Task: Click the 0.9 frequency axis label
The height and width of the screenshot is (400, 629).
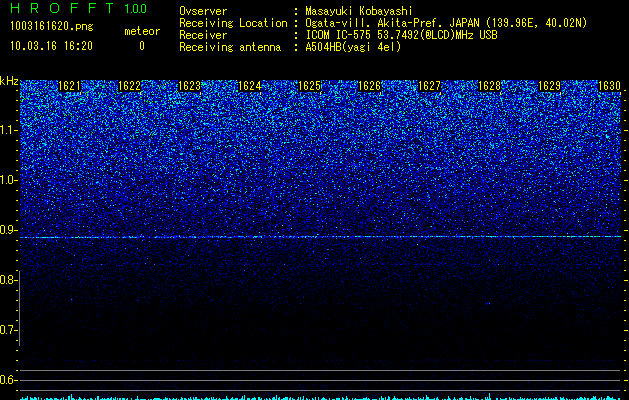Action: (8, 230)
